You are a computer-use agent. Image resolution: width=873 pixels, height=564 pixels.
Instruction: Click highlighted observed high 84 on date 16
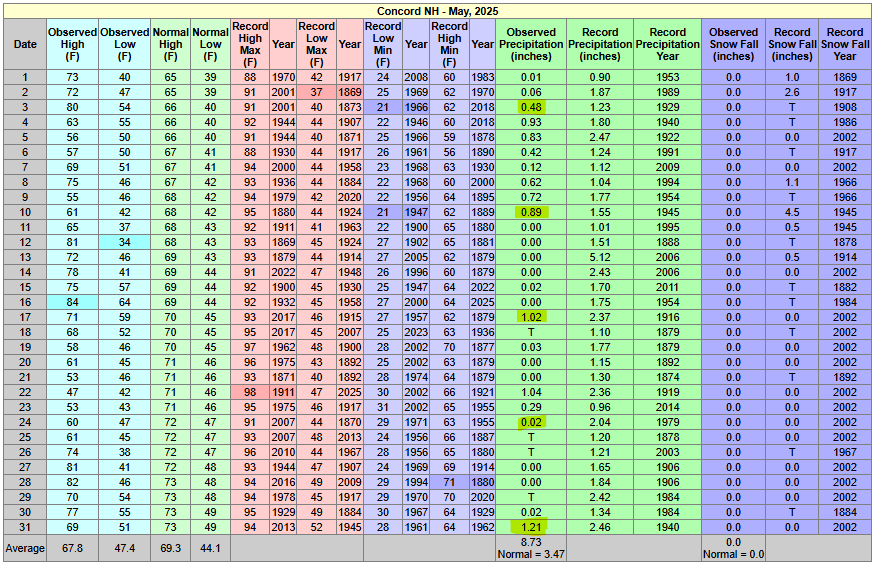72,302
